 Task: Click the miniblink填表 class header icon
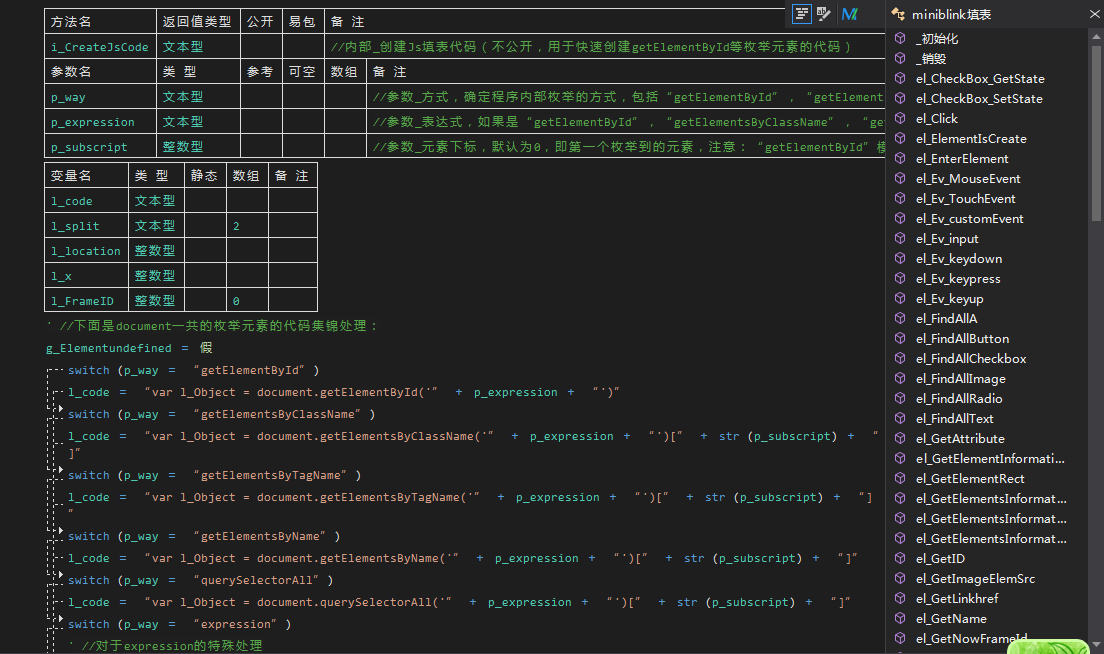pyautogui.click(x=897, y=14)
